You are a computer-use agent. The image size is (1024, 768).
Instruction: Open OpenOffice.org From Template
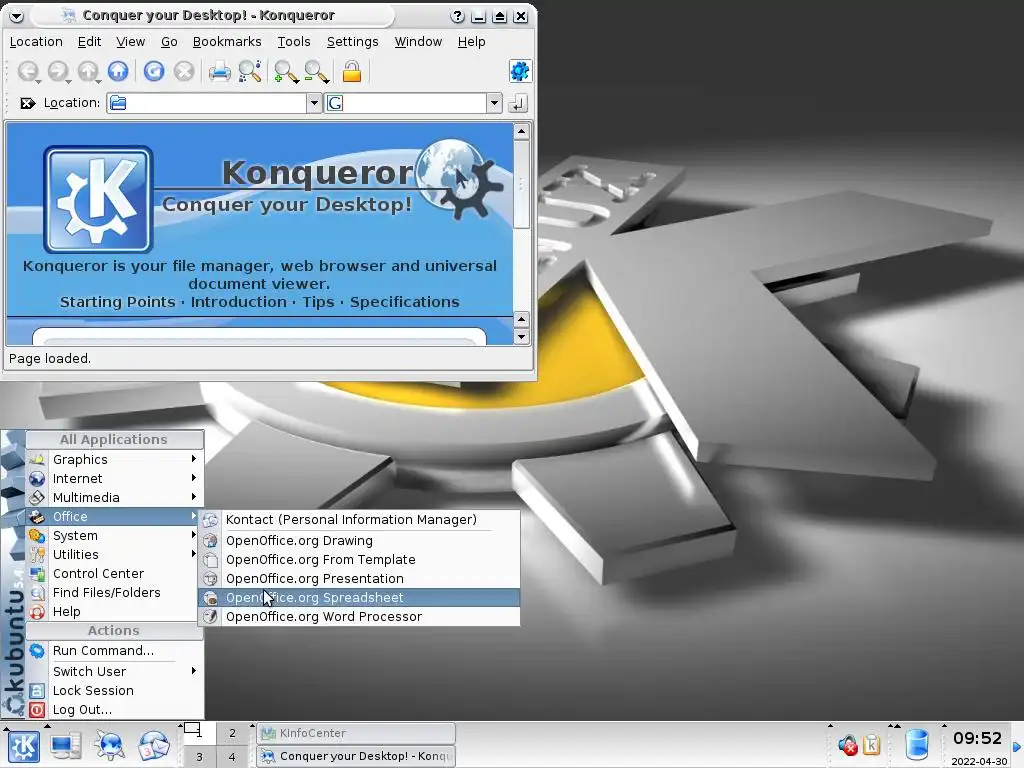pyautogui.click(x=359, y=560)
